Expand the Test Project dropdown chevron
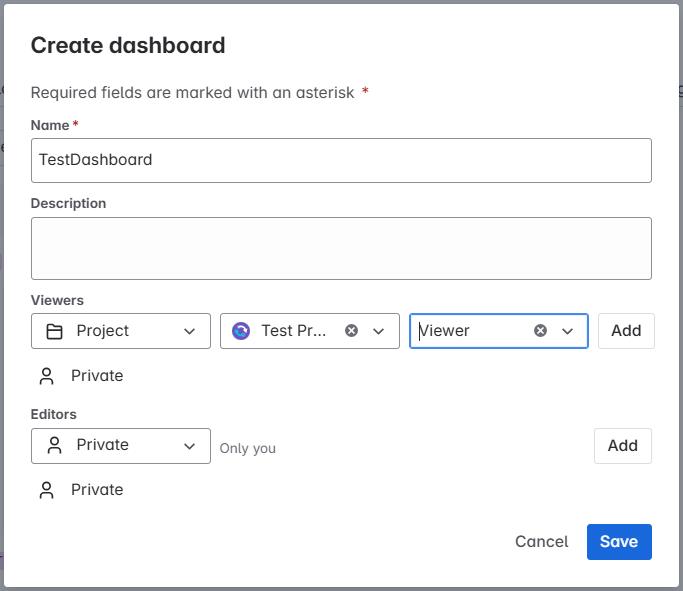Image resolution: width=683 pixels, height=591 pixels. tap(379, 331)
